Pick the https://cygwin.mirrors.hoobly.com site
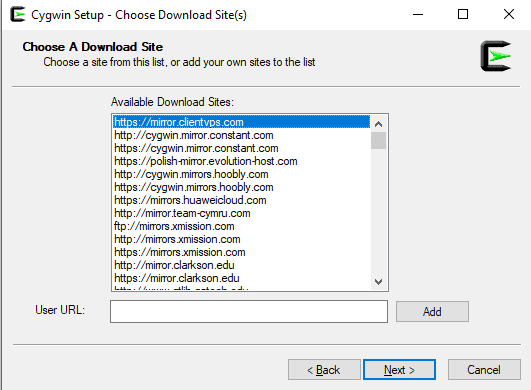531x390 pixels. (241, 187)
